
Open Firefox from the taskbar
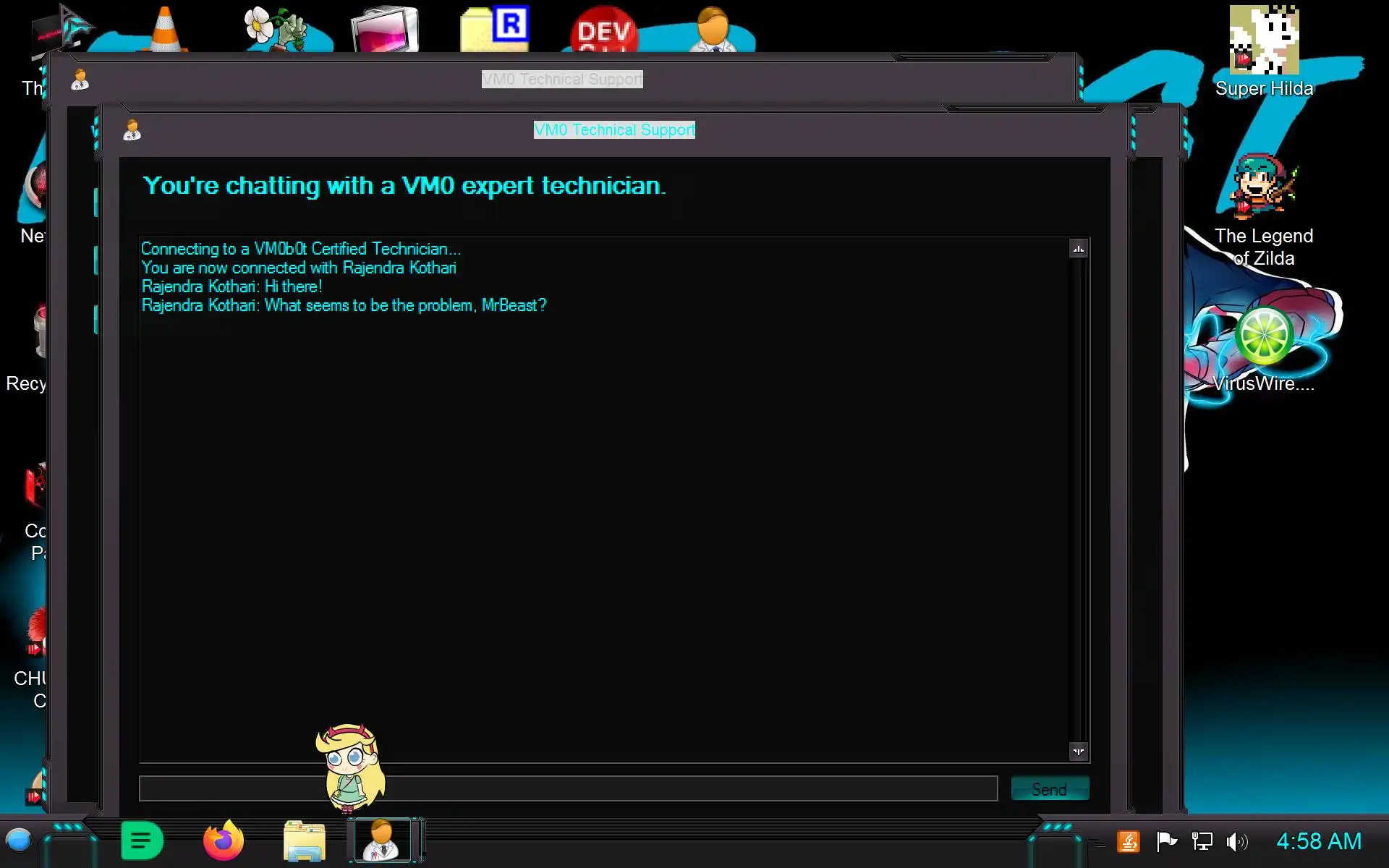click(x=223, y=841)
